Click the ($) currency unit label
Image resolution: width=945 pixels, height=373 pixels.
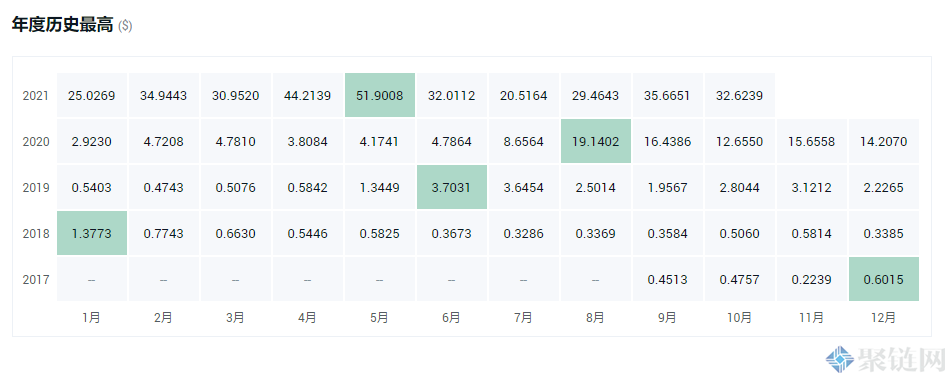coord(125,26)
